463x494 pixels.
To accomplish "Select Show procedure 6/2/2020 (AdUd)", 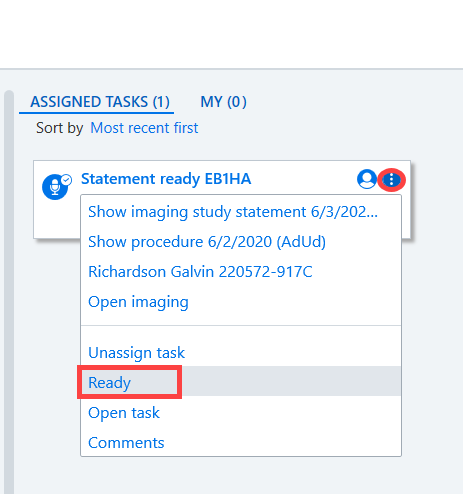I will pyautogui.click(x=241, y=242).
